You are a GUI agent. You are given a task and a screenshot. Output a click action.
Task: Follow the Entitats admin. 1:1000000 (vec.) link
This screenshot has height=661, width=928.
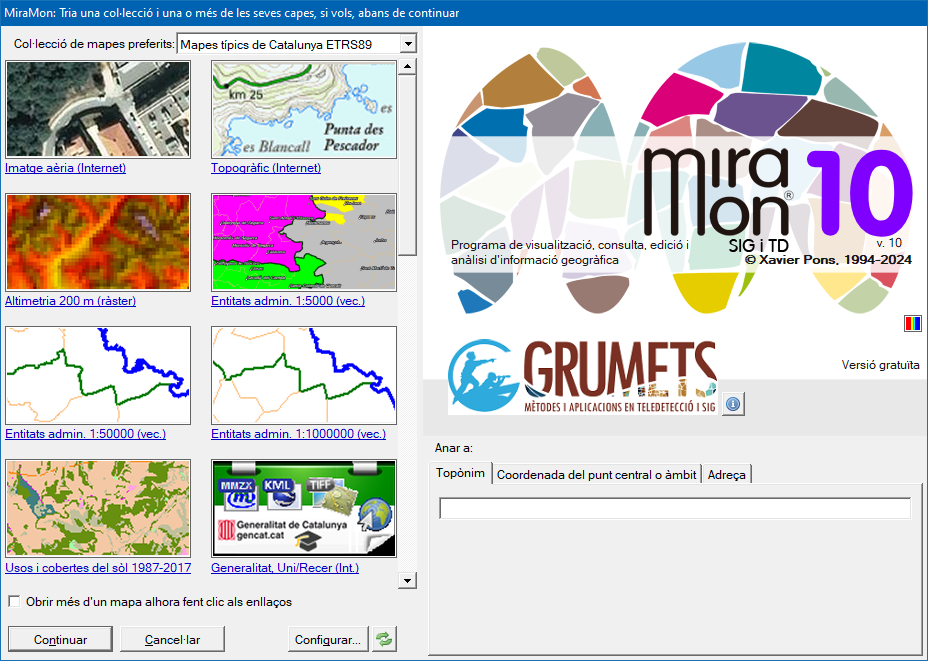click(x=299, y=434)
